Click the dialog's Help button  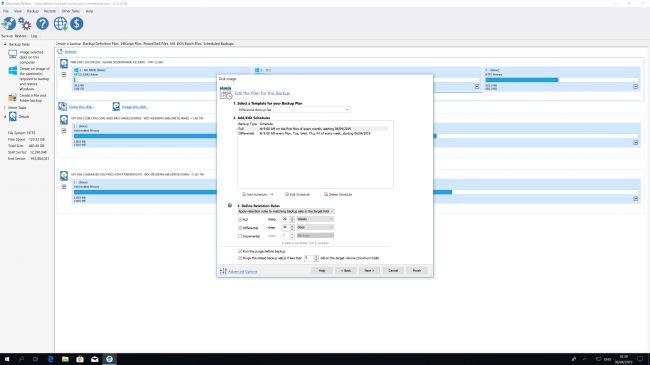[x=322, y=270]
